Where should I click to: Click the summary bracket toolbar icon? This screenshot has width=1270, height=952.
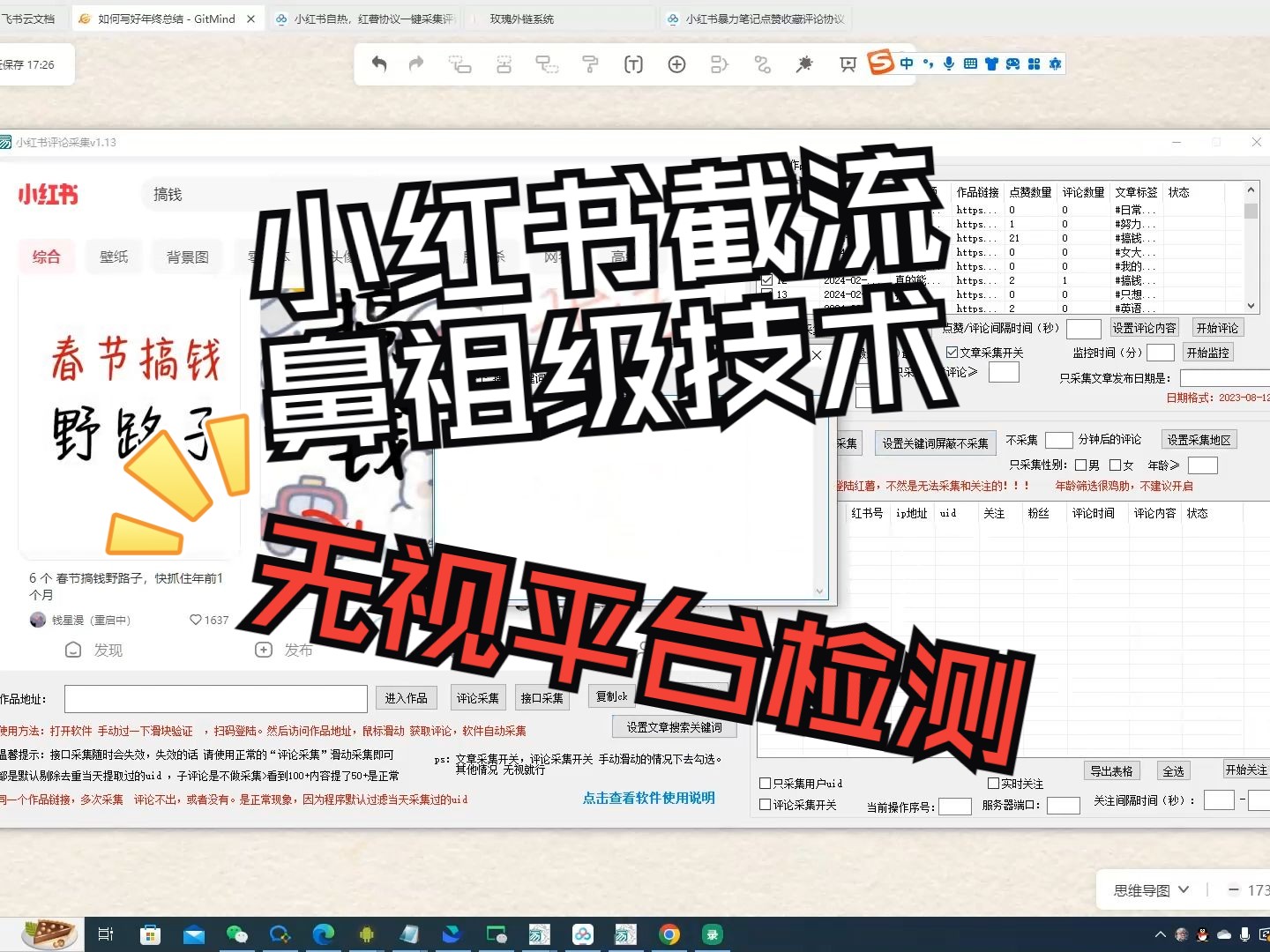(720, 63)
